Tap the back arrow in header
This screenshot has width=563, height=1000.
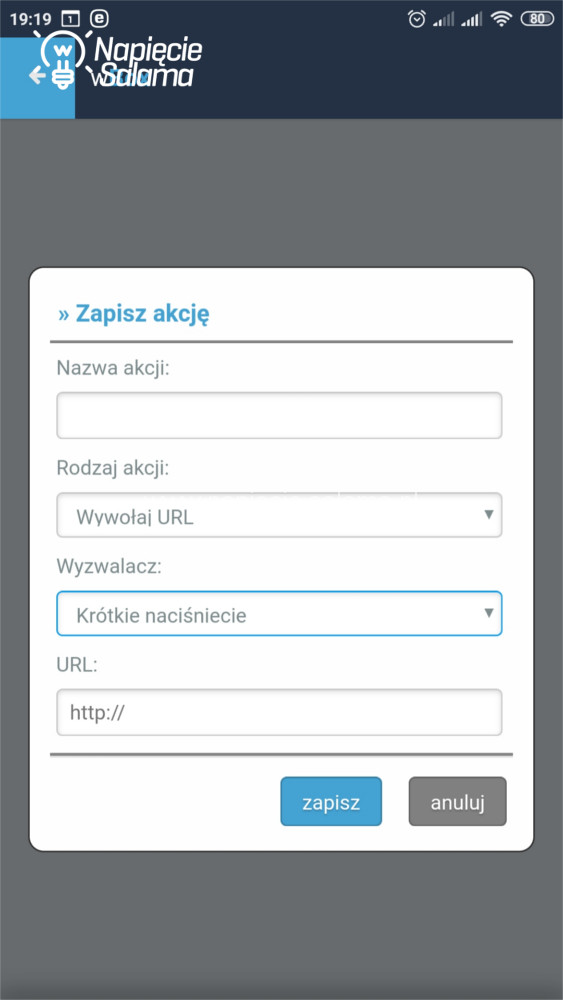(x=37, y=77)
